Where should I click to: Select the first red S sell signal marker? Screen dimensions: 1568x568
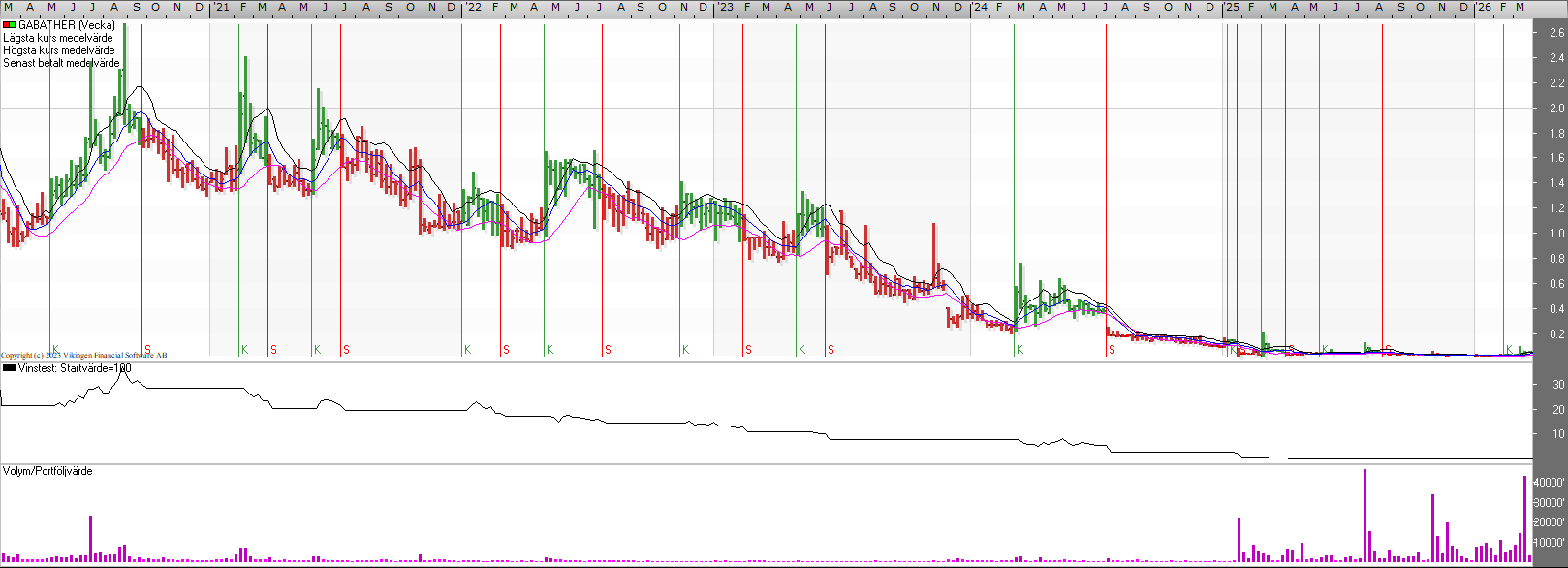147,349
